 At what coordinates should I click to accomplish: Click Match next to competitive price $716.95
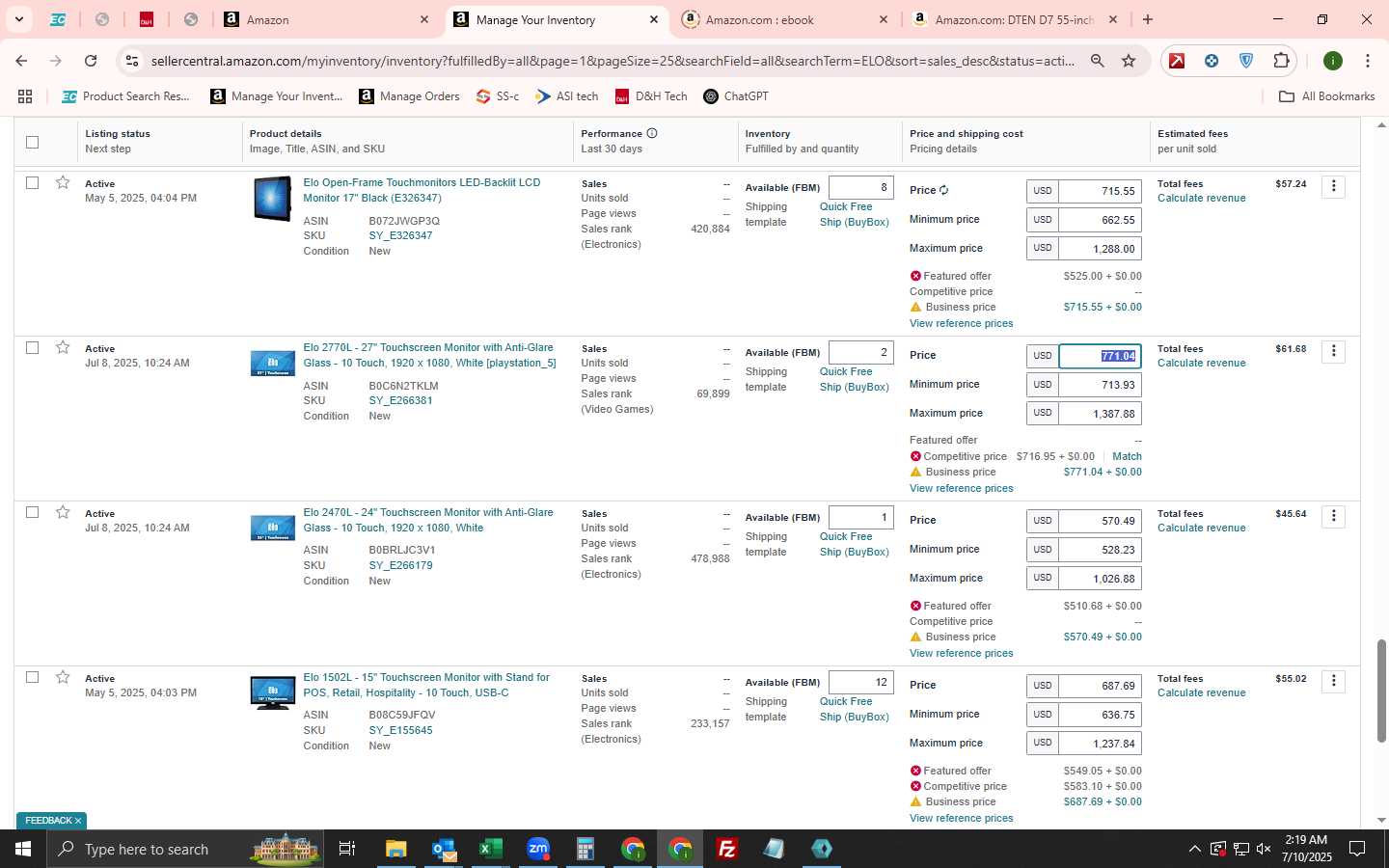tap(1127, 456)
